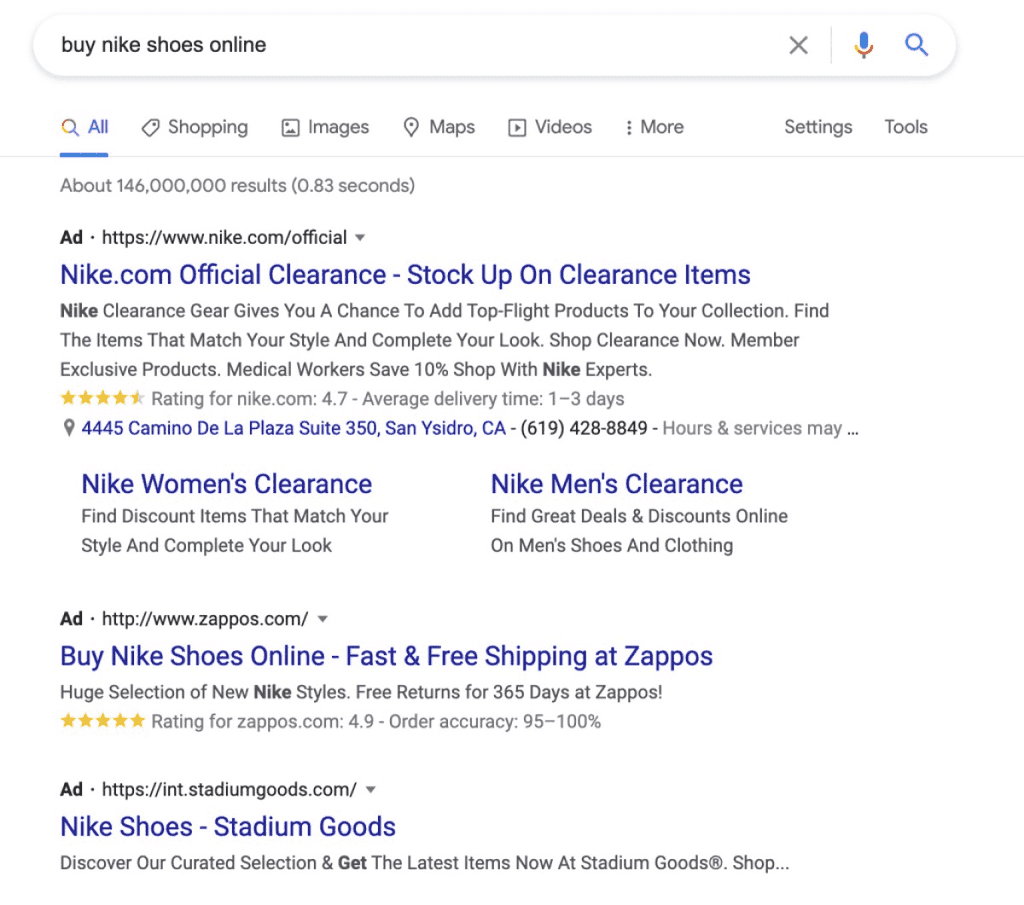Click the http://www.zappos.com/ URL text
The height and width of the screenshot is (905, 1024).
tap(205, 619)
